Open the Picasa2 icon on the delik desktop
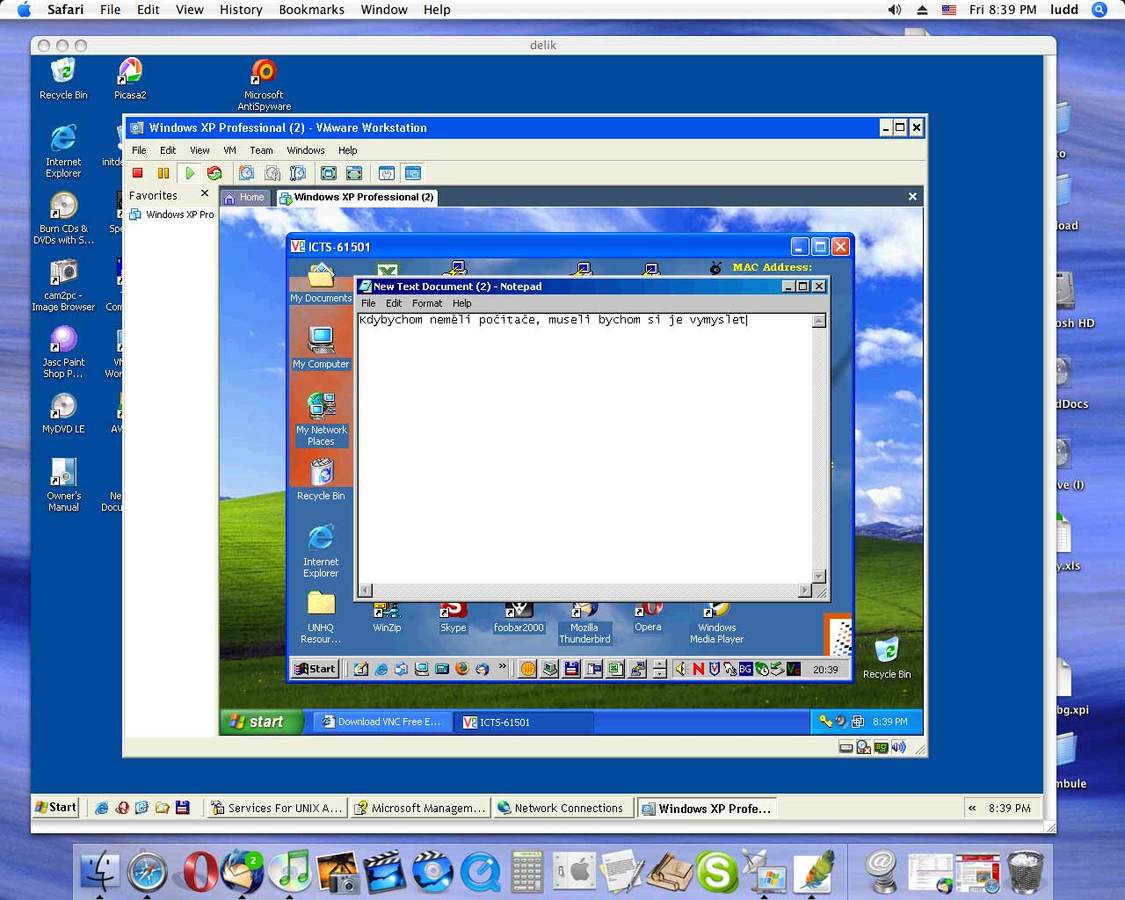The image size is (1125, 900). click(x=130, y=79)
